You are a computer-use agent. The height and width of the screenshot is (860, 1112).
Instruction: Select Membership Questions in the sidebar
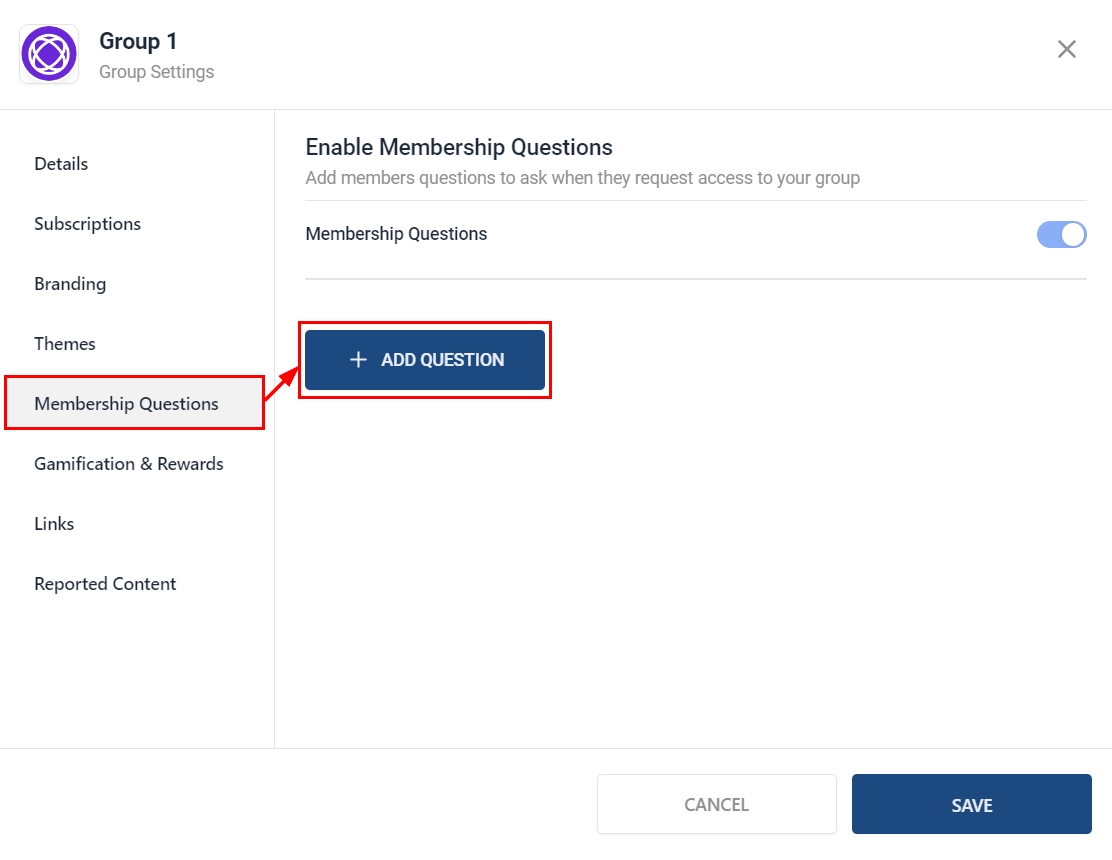point(126,404)
